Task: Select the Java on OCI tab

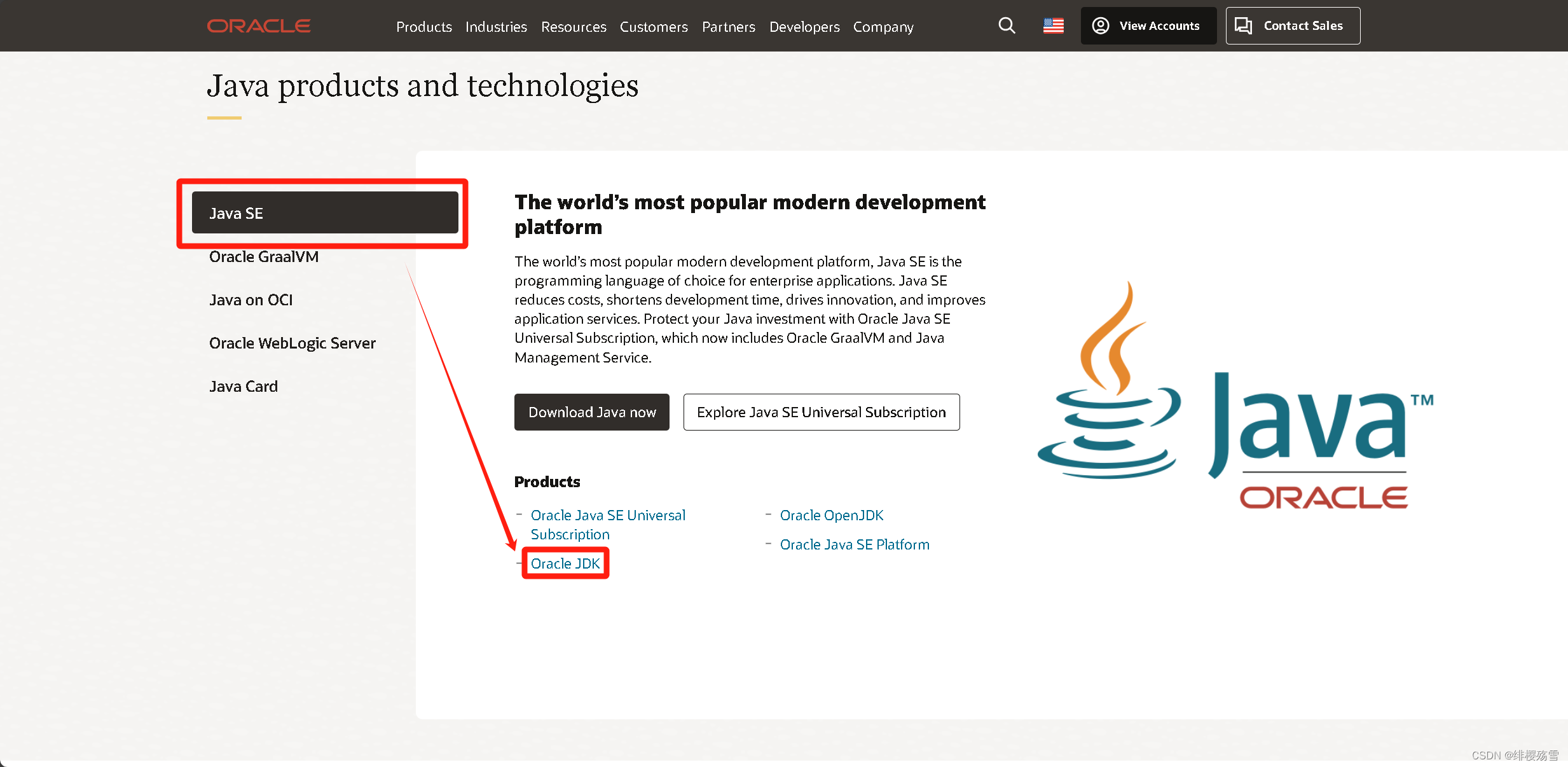Action: click(251, 300)
